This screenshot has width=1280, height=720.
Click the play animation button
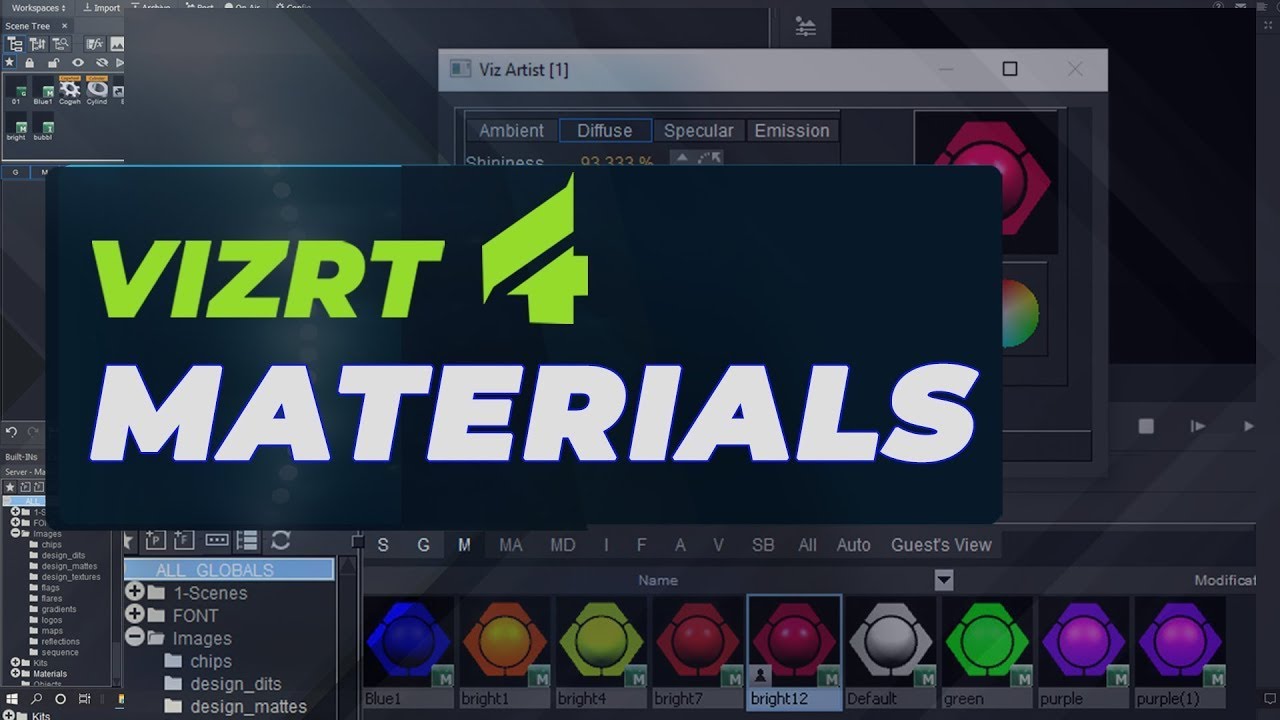(1248, 426)
